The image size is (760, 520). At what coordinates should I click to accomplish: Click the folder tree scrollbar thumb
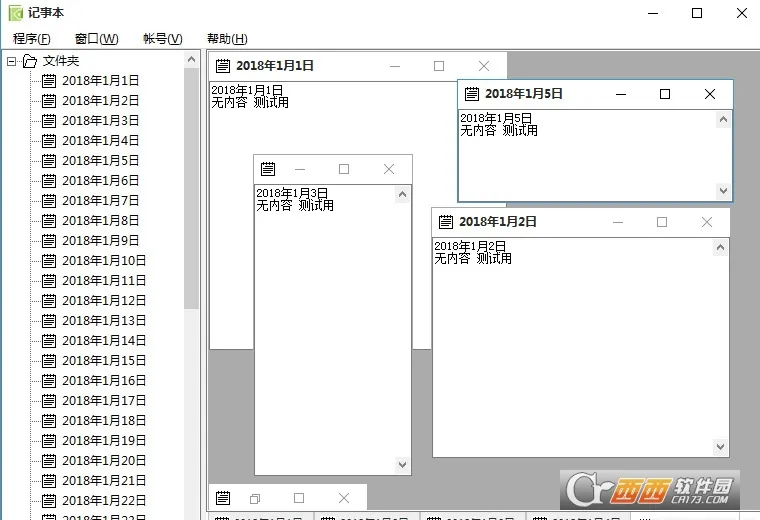[x=191, y=189]
